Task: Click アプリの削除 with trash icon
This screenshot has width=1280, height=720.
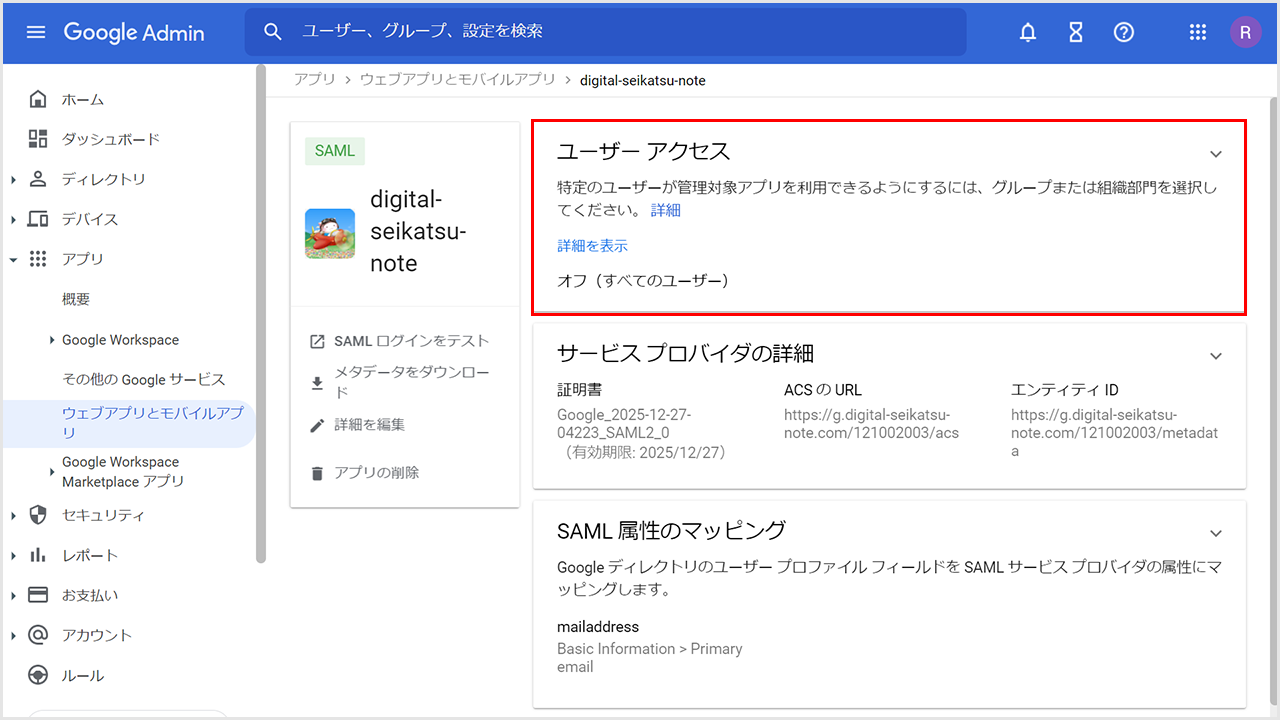Action: pyautogui.click(x=376, y=473)
